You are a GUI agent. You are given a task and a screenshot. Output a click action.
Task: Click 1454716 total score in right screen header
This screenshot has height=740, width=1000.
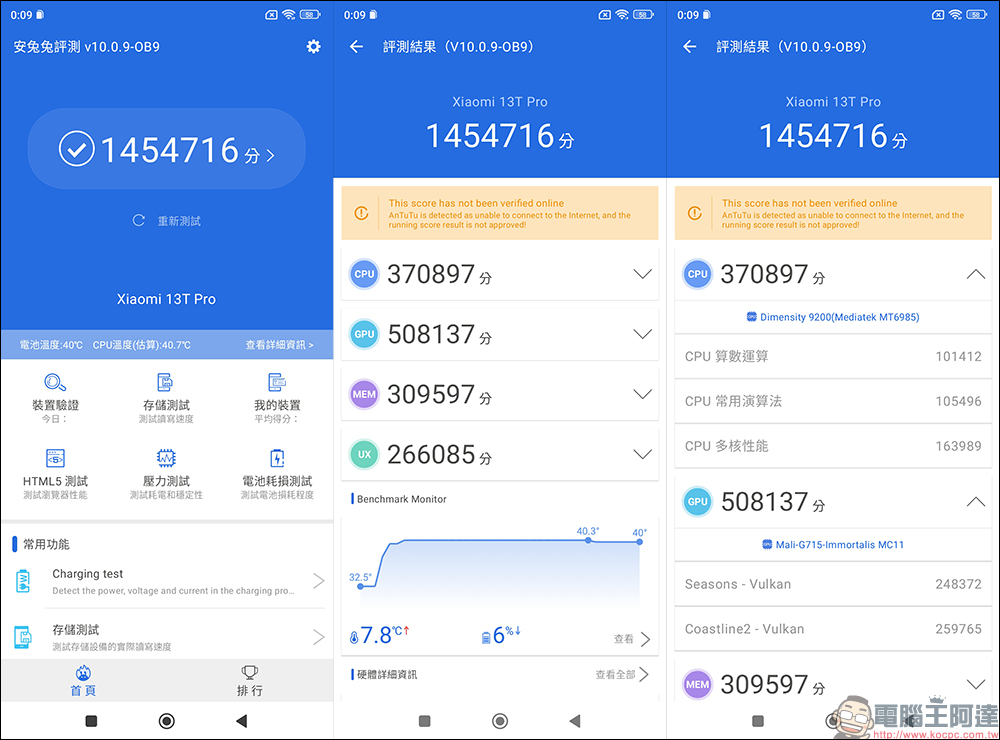point(833,136)
